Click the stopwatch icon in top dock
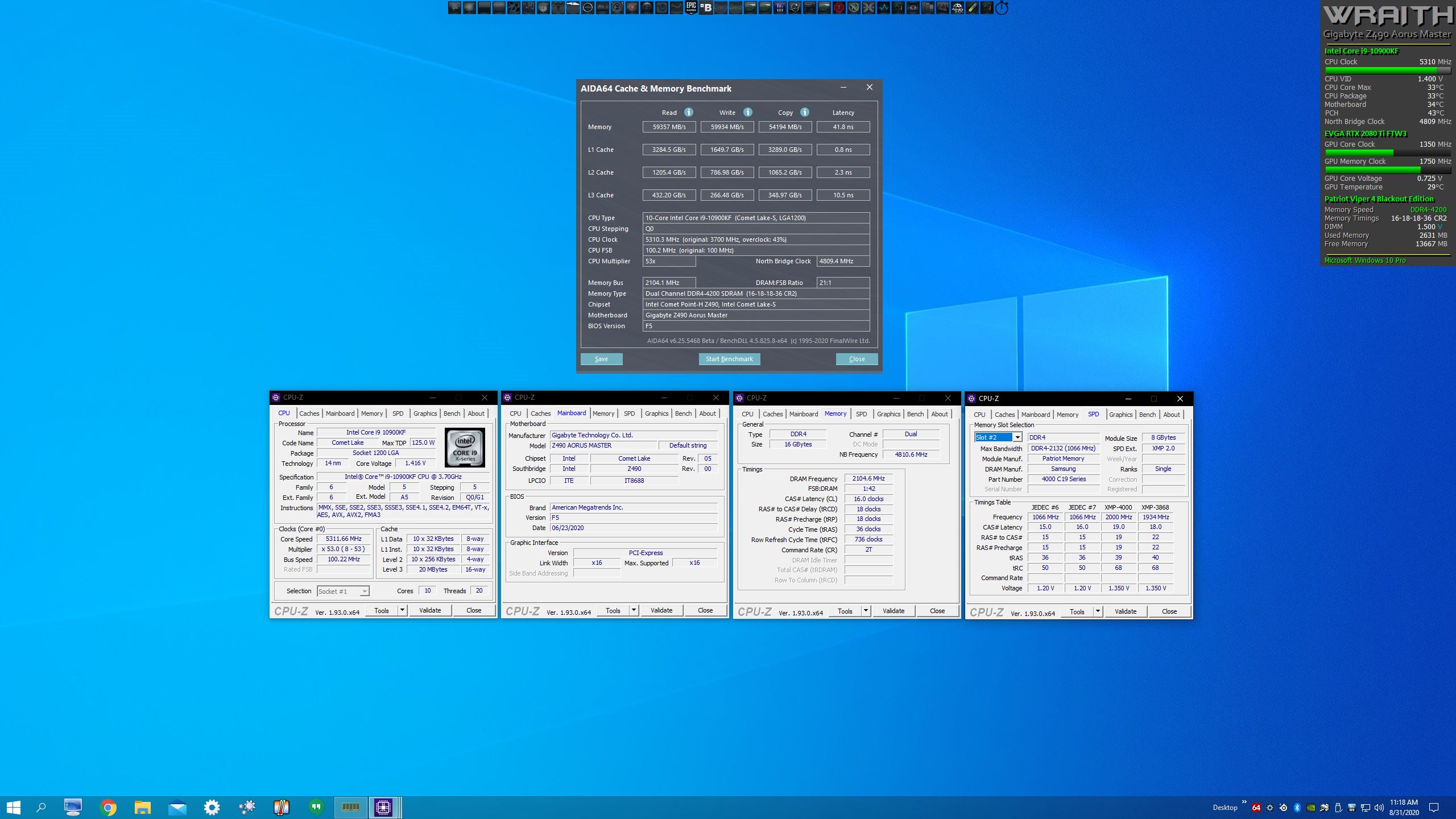 pos(1002,8)
